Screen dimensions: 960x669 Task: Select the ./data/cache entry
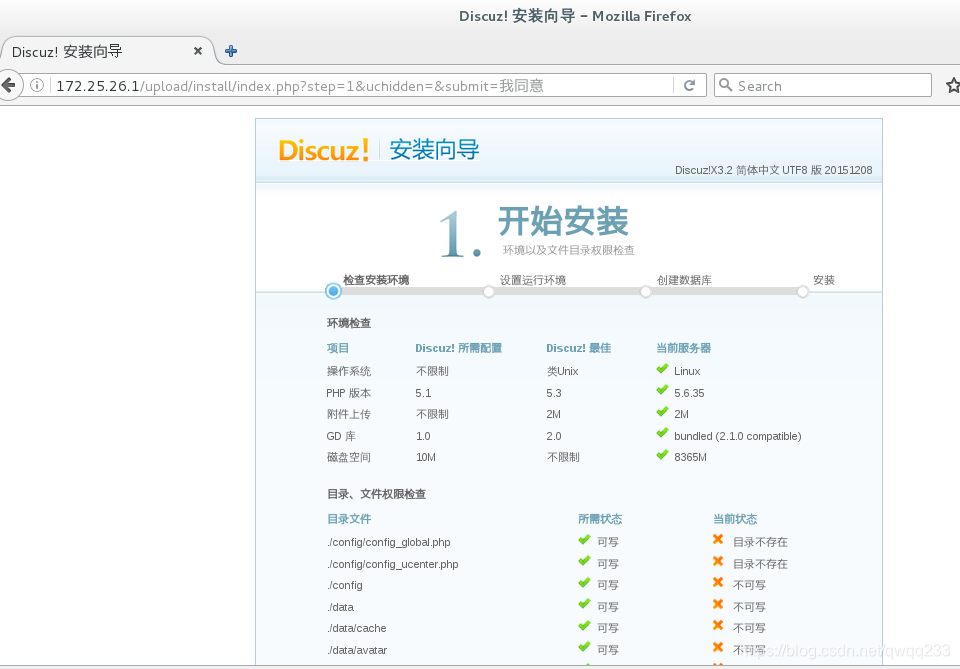[x=356, y=628]
